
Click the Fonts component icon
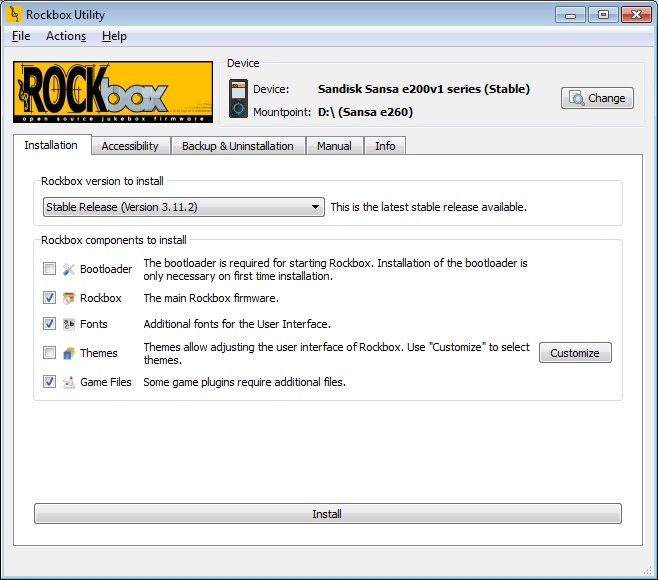point(68,324)
